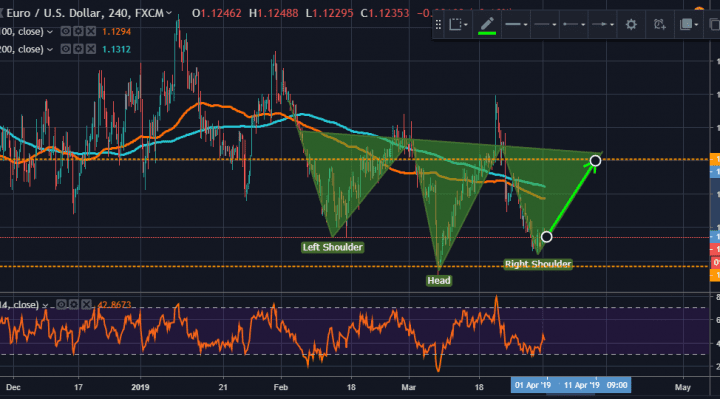This screenshot has width=720, height=399.
Task: Open templates dropdown with dashed-square icon
Action: (x=458, y=24)
